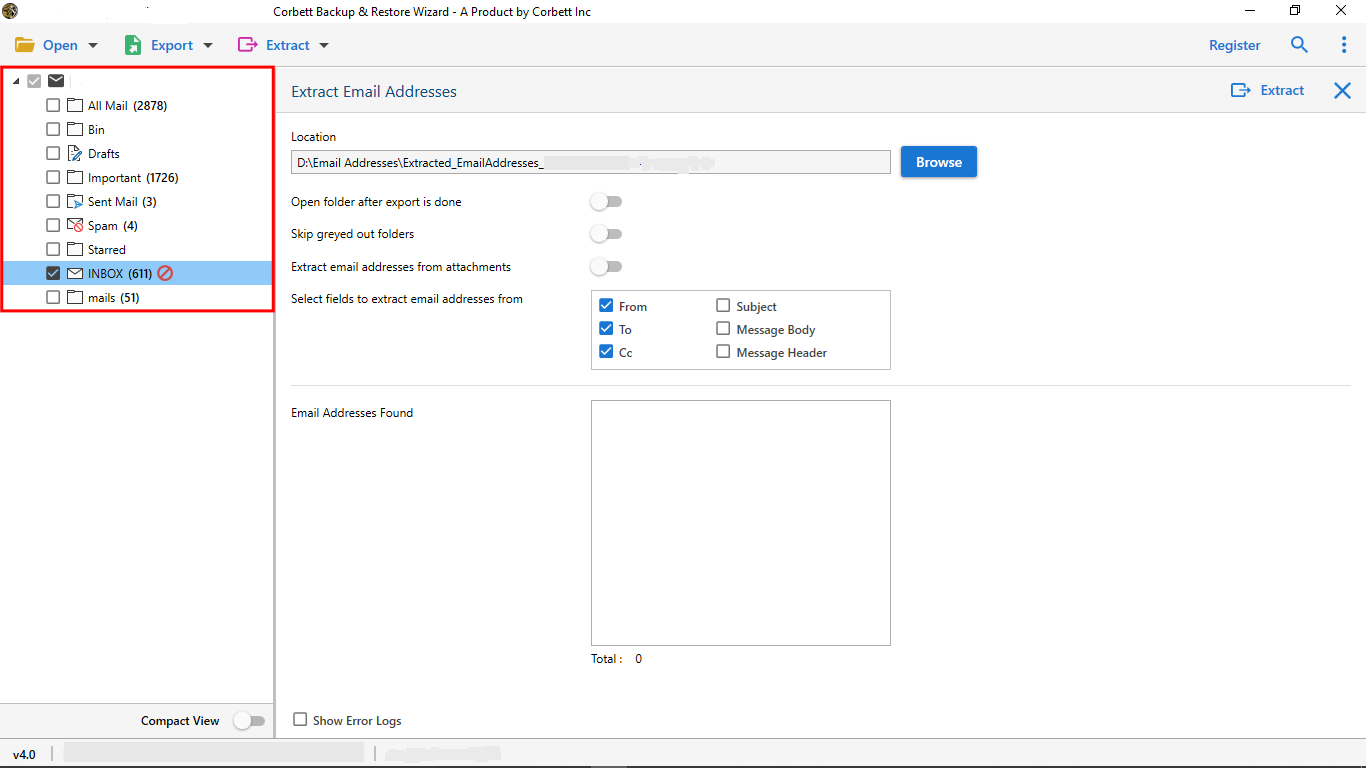The image size is (1366, 768).
Task: Expand the Export dropdown arrow
Action: (208, 45)
